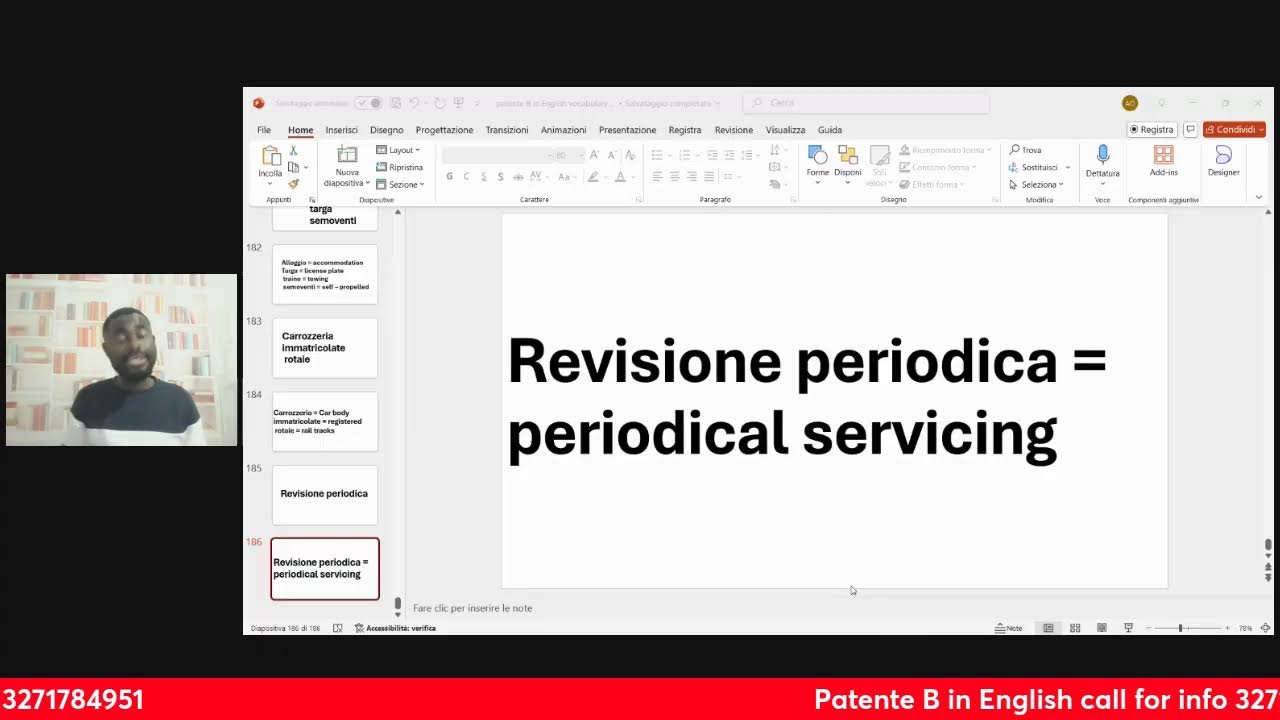
Task: Click the comments speech bubble icon
Action: point(1190,129)
